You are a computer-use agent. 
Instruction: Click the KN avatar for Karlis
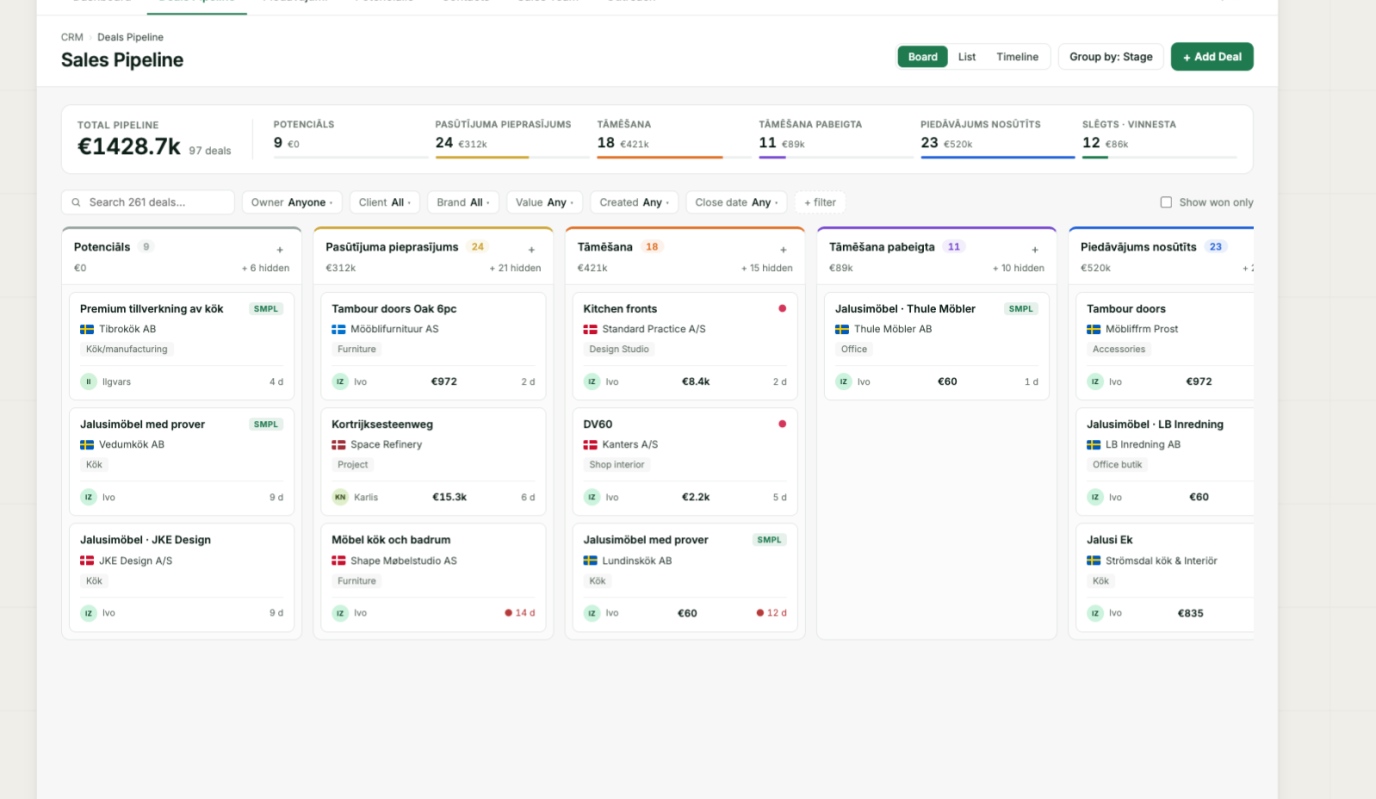(x=340, y=497)
